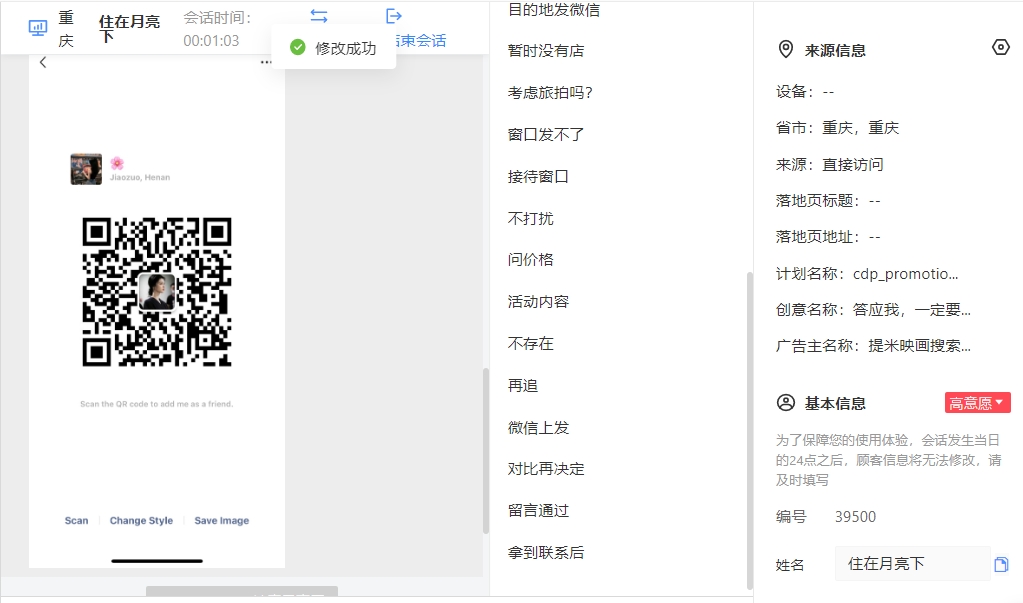Click the 来源 直接访问 row
The image size is (1023, 603).
(829, 164)
